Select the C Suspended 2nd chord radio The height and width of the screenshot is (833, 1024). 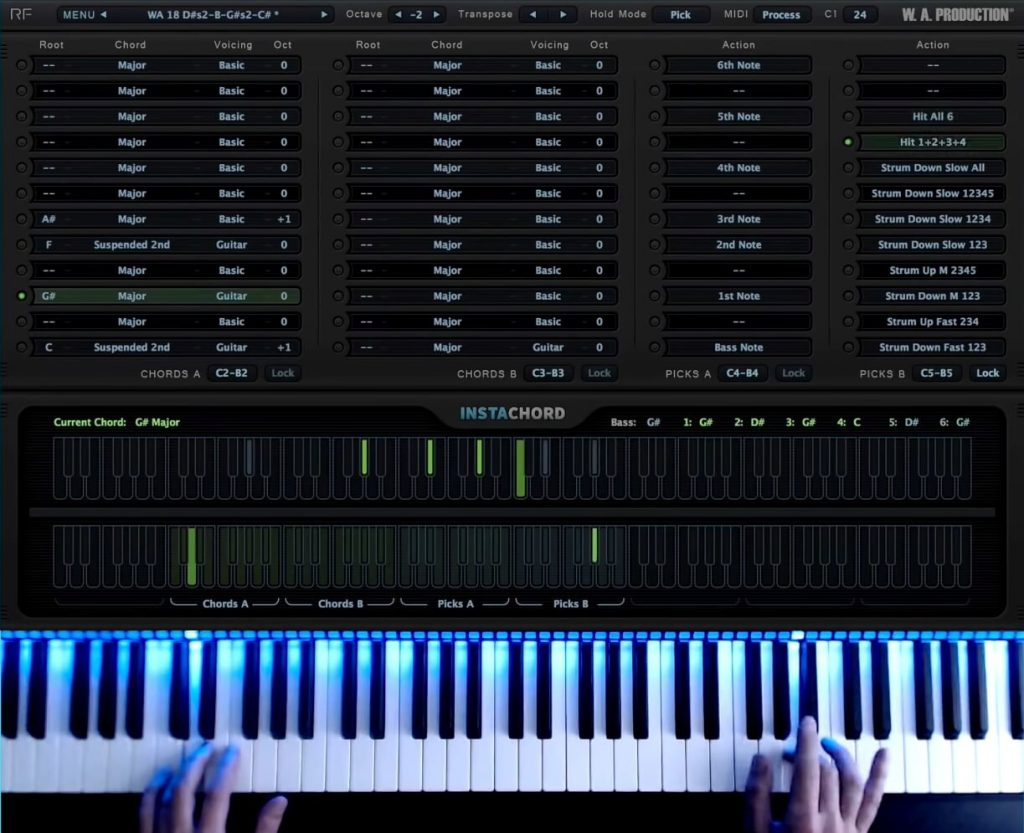[22, 347]
